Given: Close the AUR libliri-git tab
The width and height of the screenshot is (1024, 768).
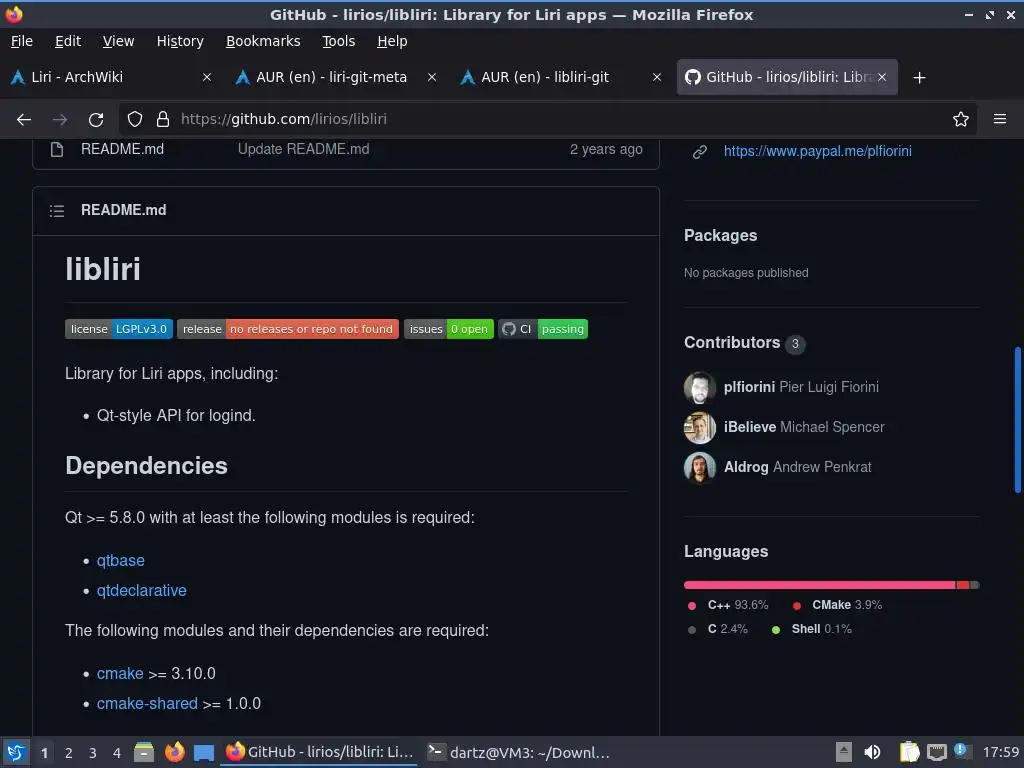Looking at the screenshot, I should [x=657, y=77].
